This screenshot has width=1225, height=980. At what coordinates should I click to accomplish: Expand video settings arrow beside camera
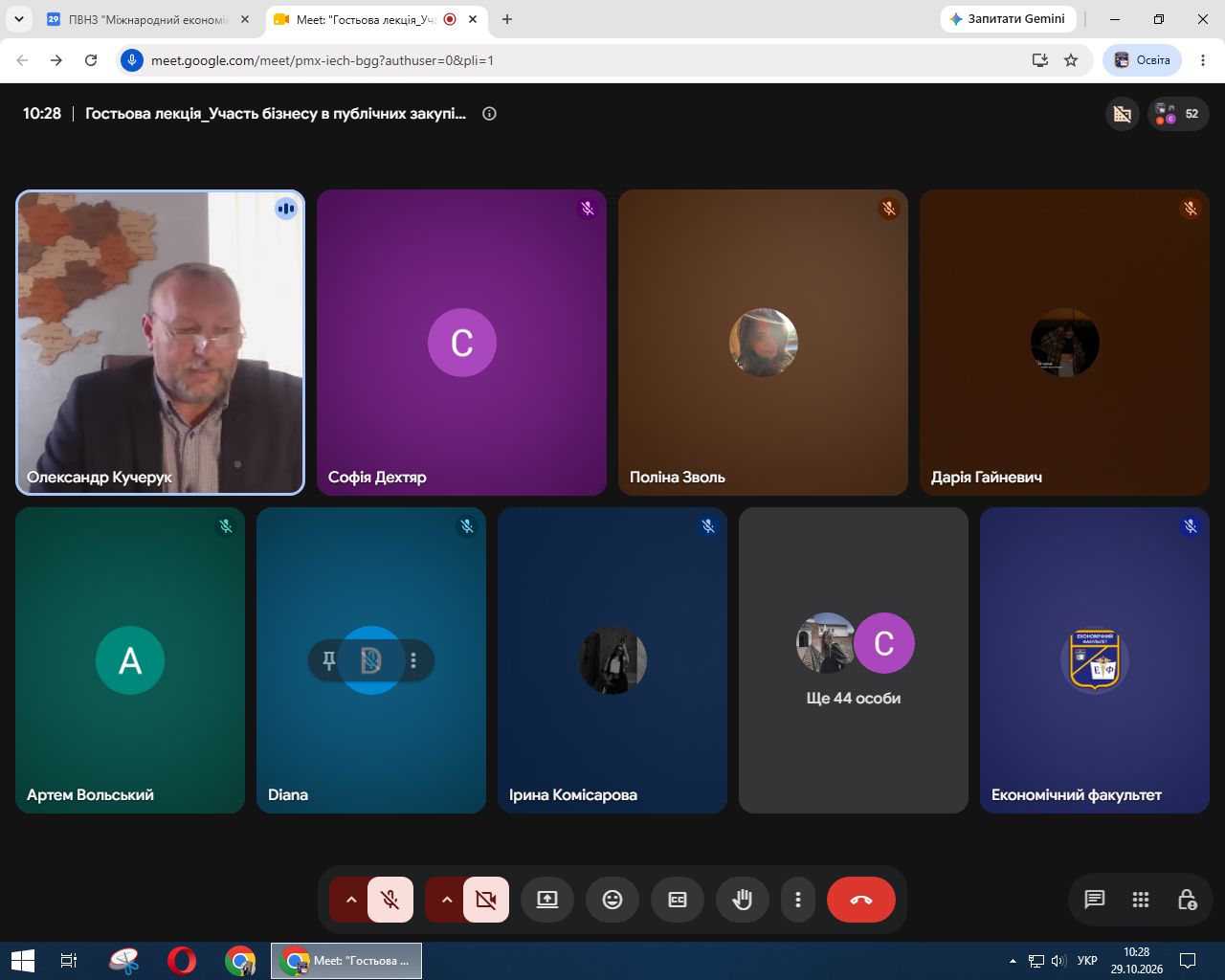[x=446, y=900]
